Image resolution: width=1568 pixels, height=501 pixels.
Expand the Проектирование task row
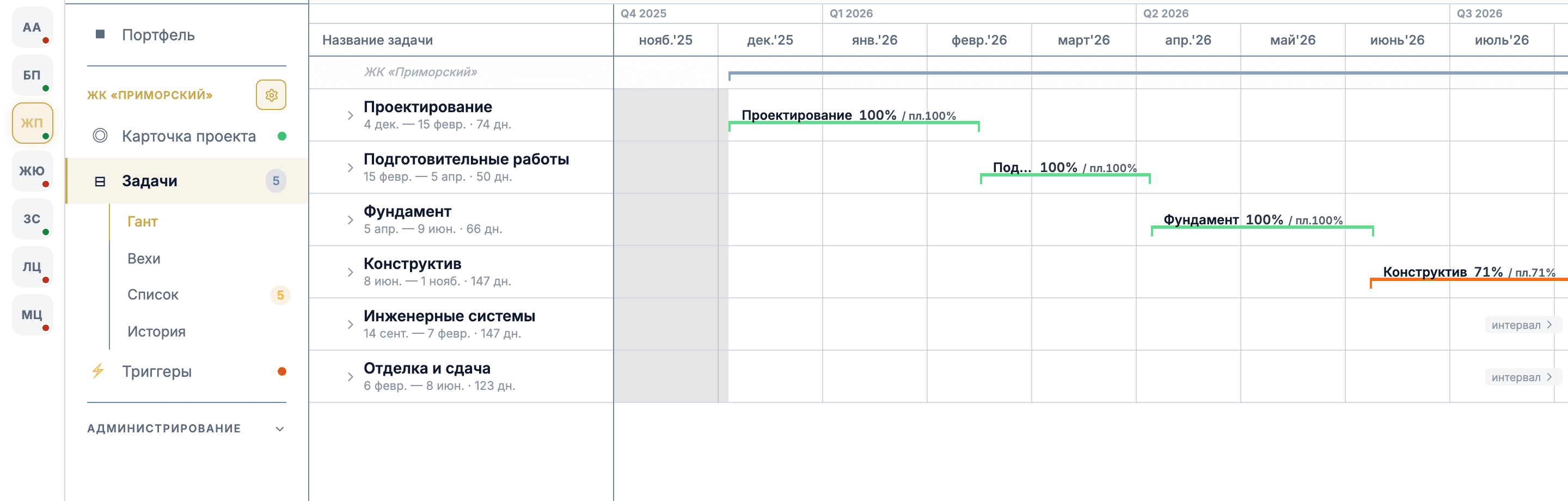(x=350, y=115)
